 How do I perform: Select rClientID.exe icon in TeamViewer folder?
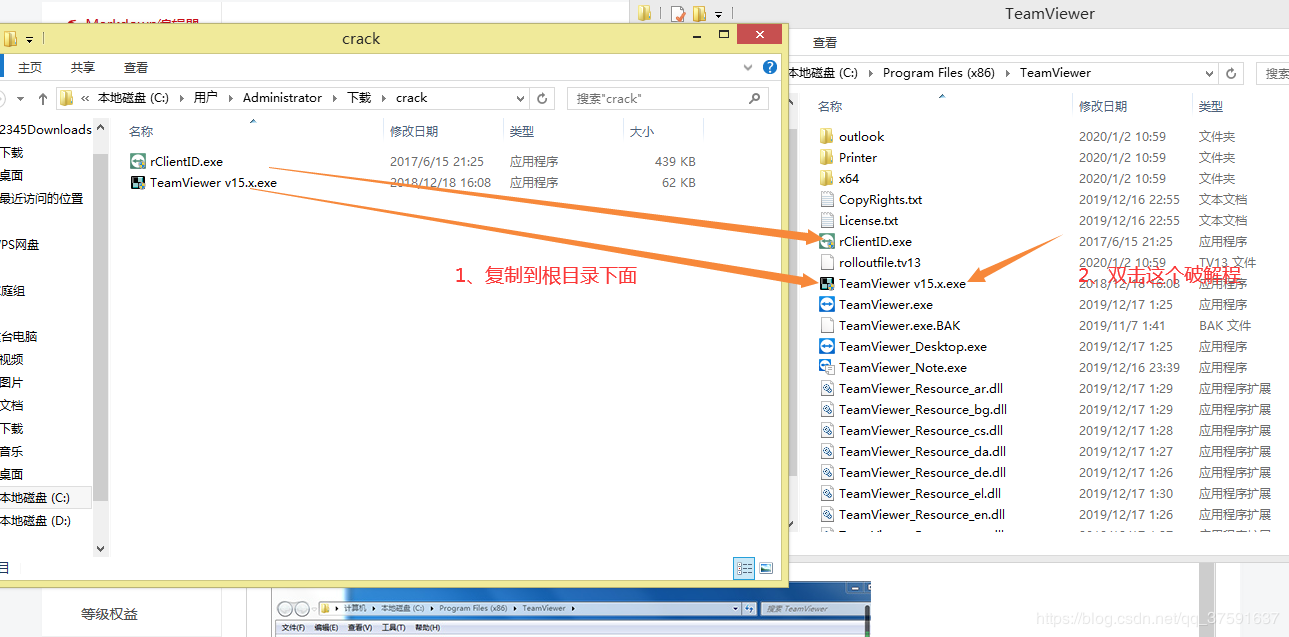826,241
